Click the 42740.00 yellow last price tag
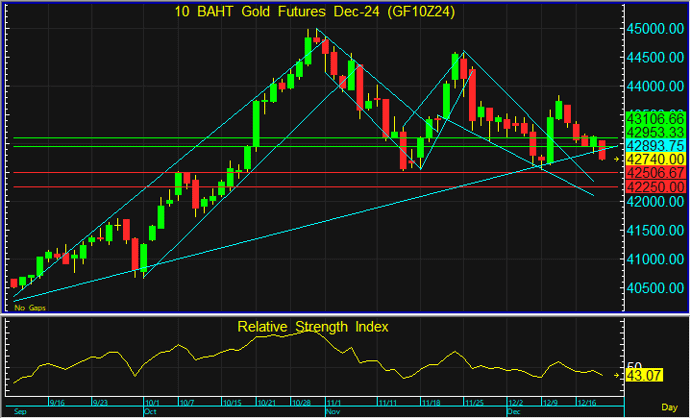 point(653,159)
